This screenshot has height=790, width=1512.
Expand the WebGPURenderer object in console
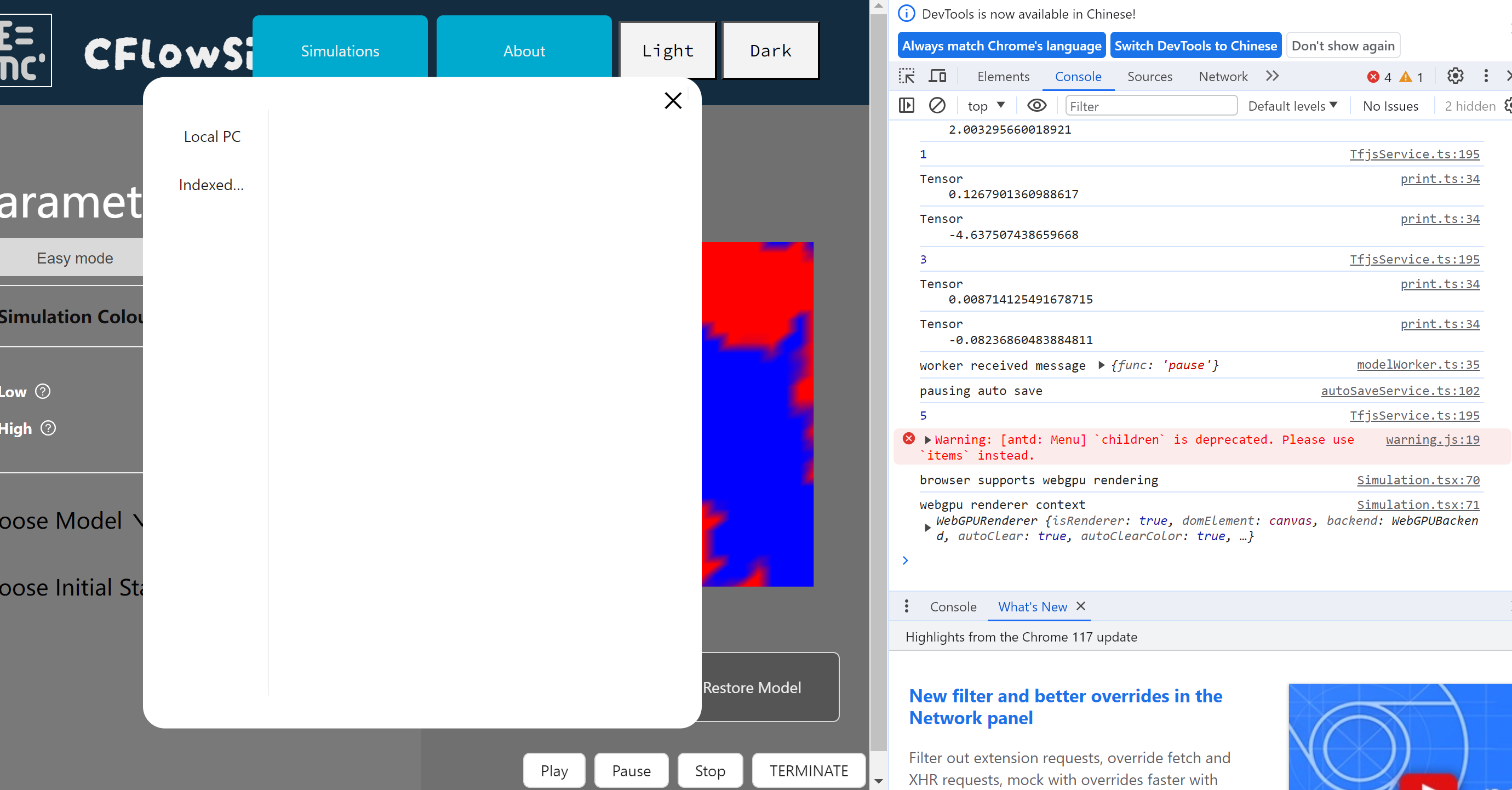tap(928, 527)
